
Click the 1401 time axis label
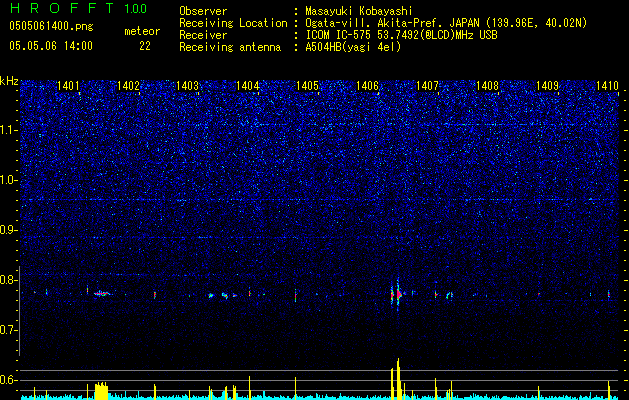[68, 85]
